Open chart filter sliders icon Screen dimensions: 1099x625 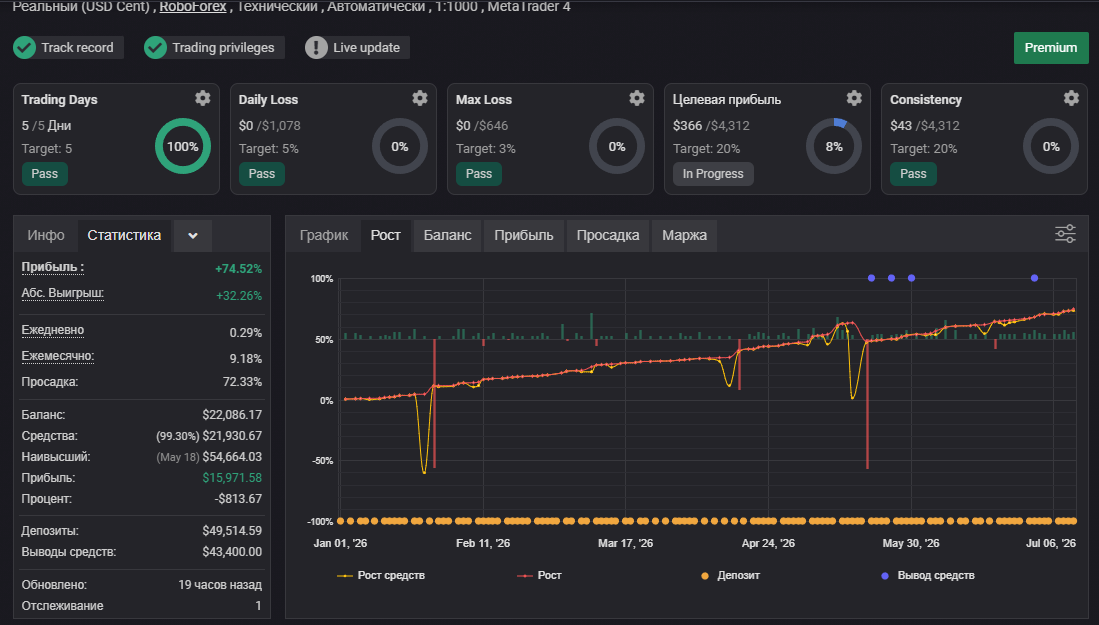tap(1065, 234)
